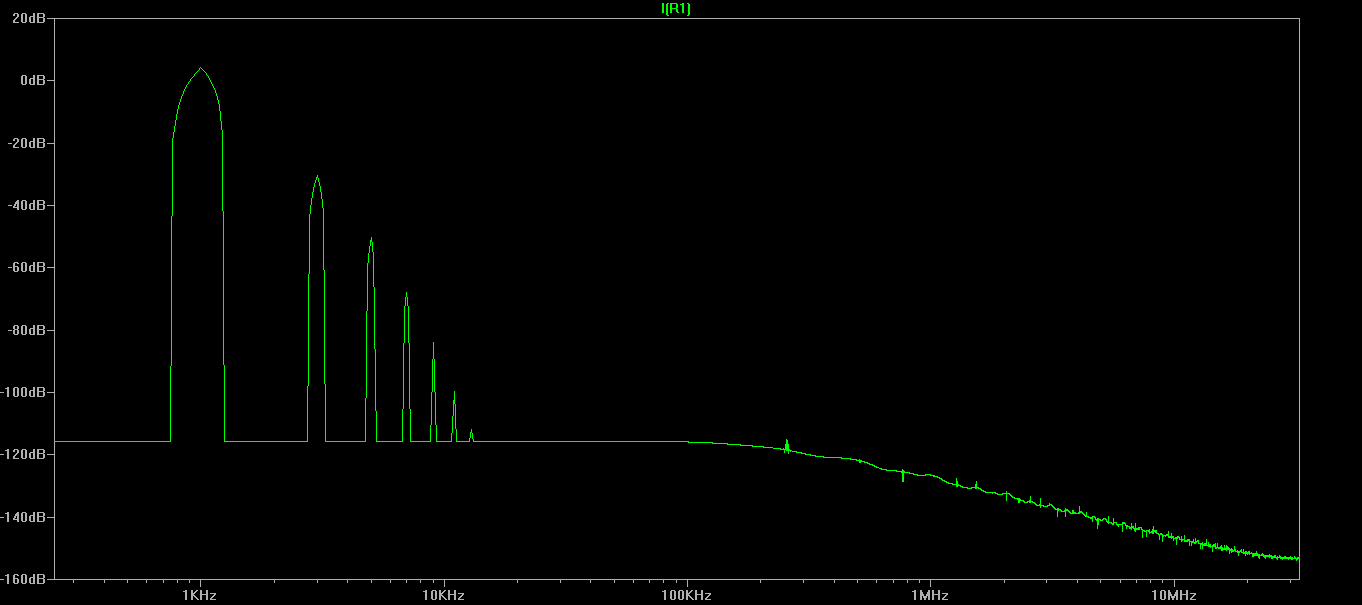Click the -20dB axis label

tap(29, 143)
